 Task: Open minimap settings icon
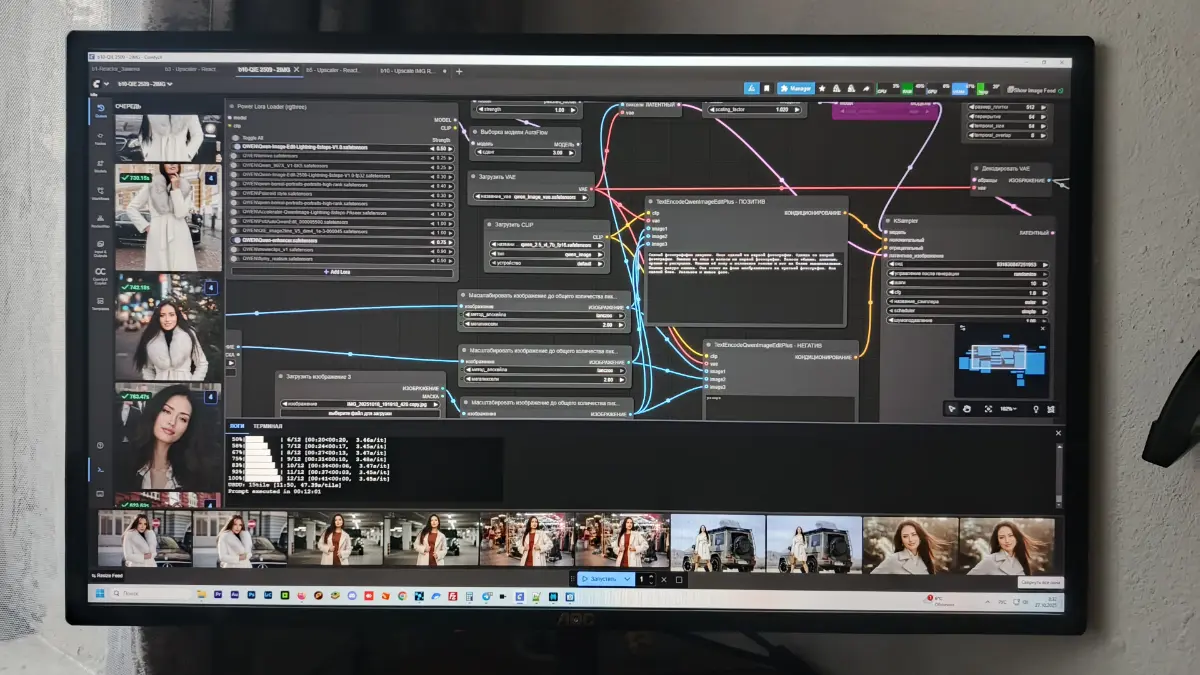click(x=961, y=327)
